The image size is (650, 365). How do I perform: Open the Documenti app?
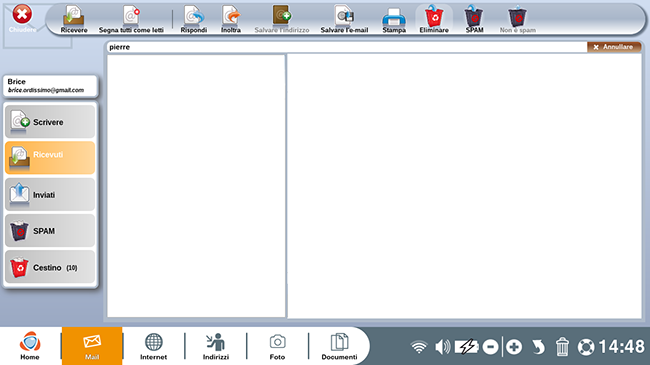point(339,346)
